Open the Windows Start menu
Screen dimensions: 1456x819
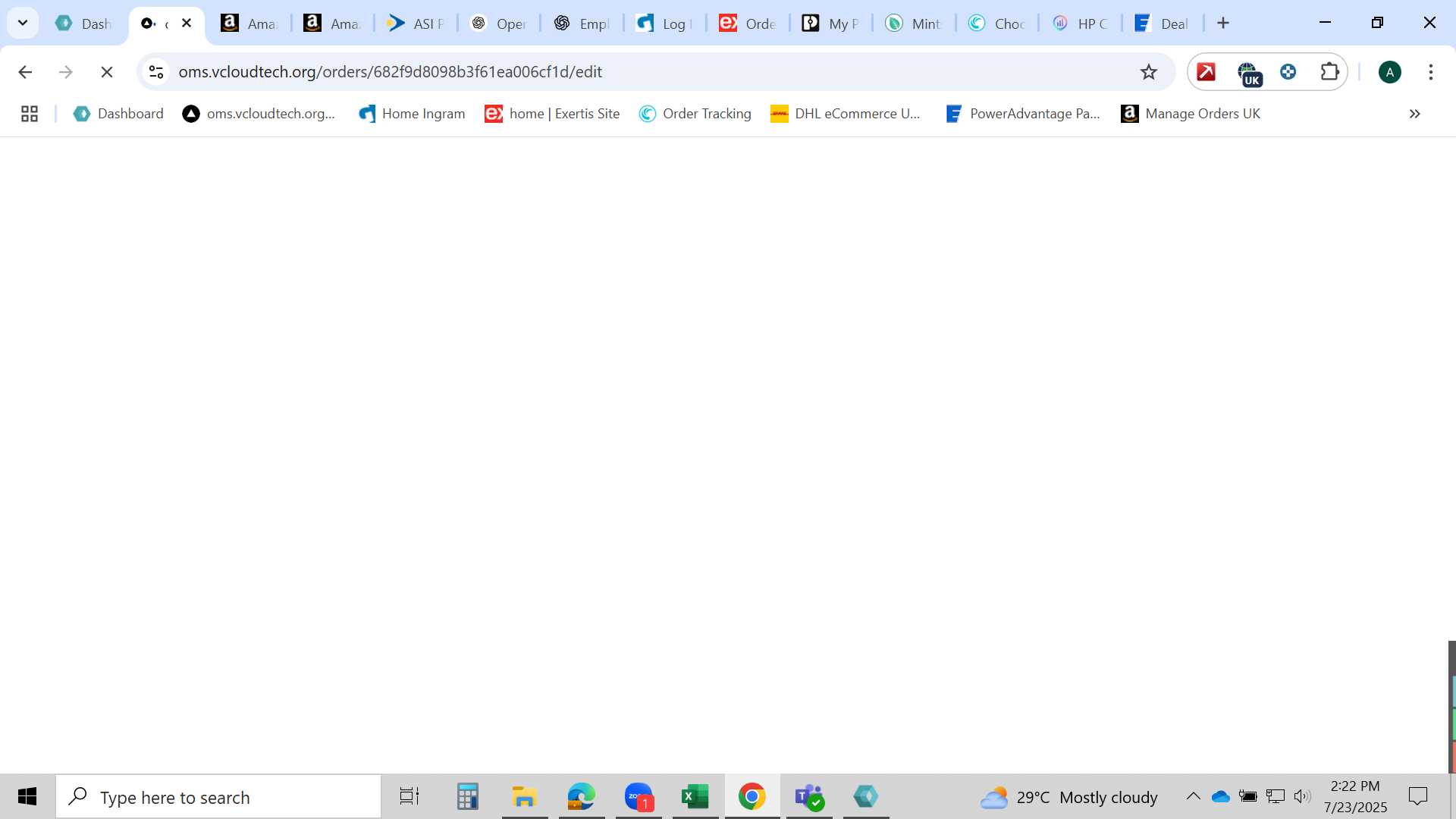[x=27, y=797]
